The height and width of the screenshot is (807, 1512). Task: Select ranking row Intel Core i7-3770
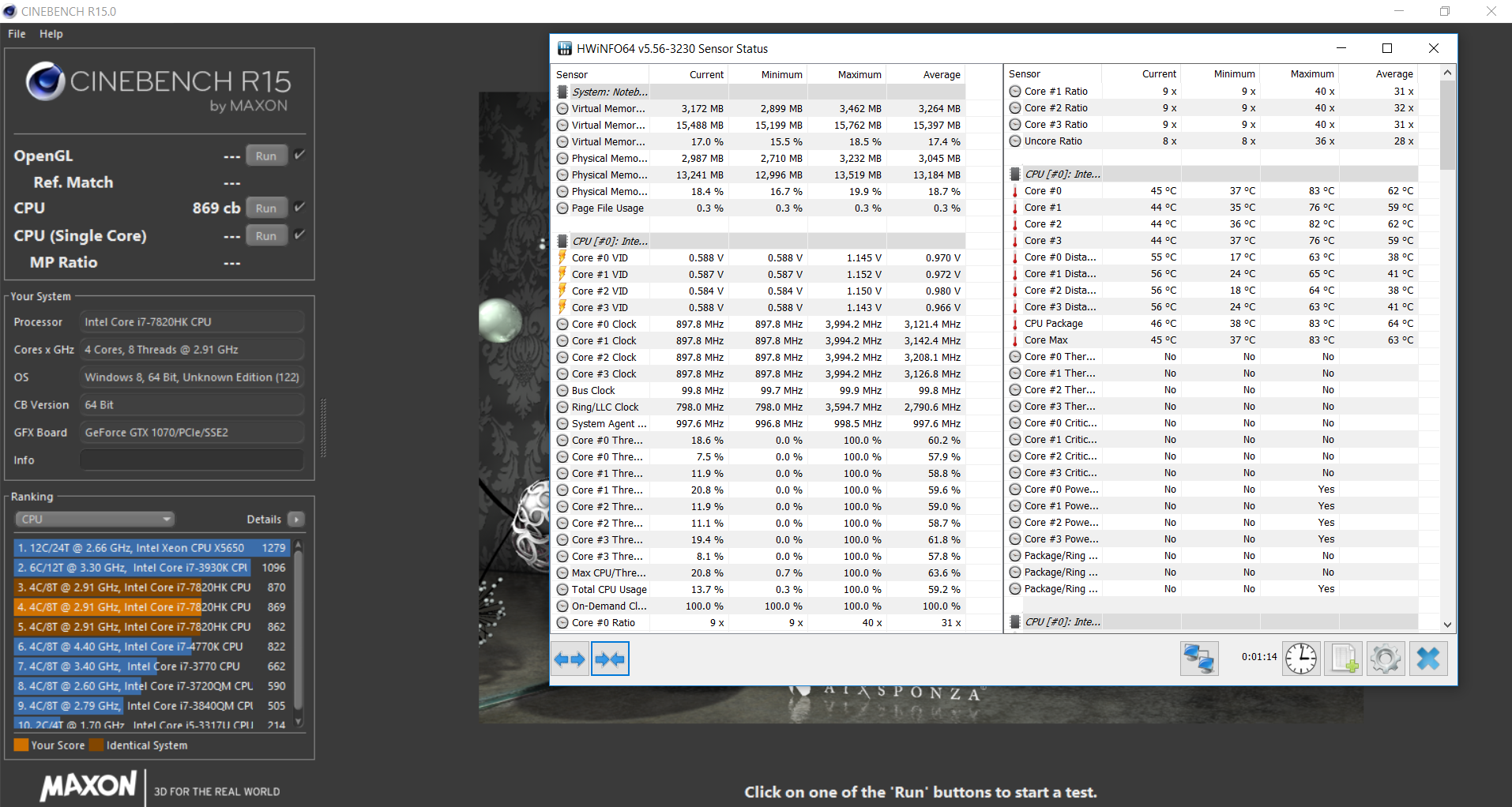click(x=152, y=666)
